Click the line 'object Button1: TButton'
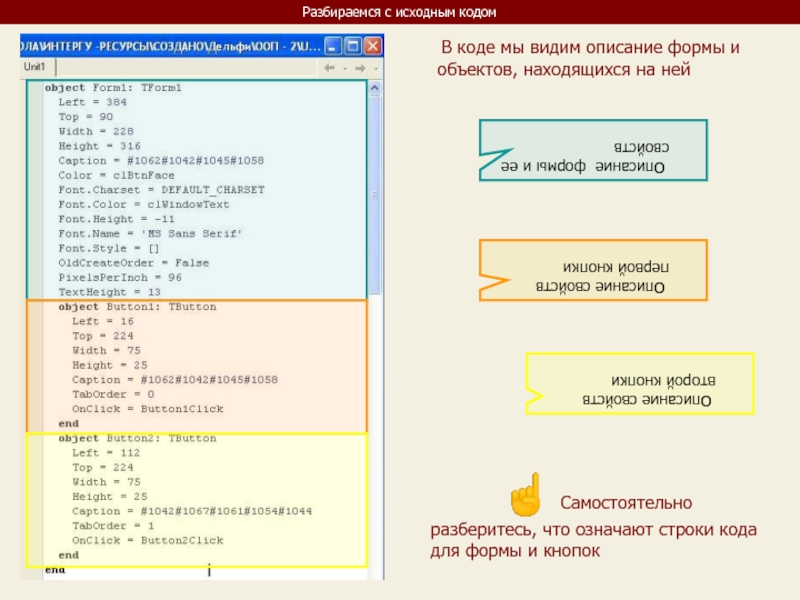 pos(137,307)
